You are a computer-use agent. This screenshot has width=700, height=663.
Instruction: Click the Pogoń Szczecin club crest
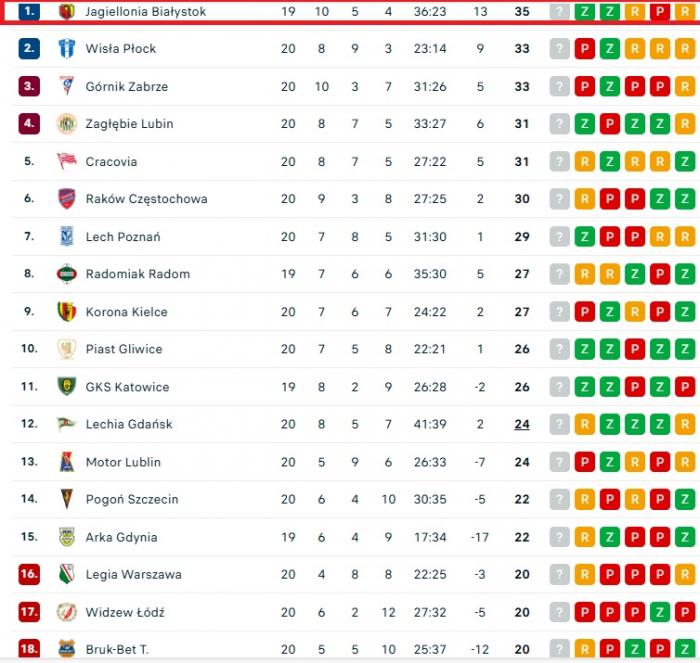(66, 499)
